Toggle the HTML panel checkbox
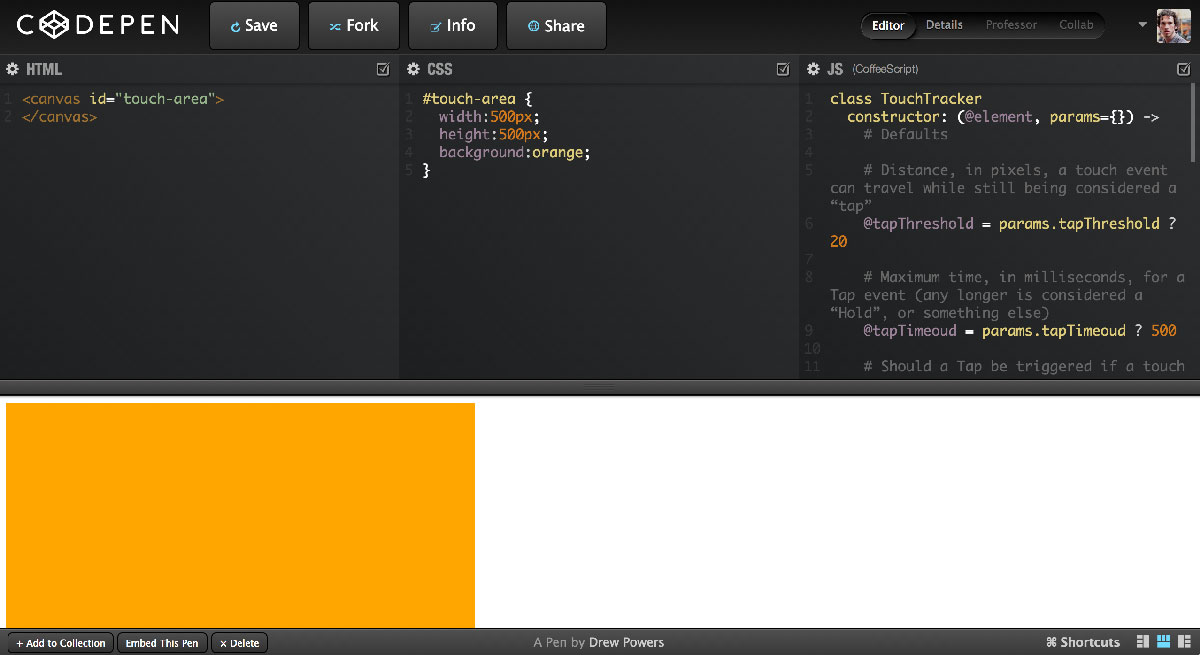This screenshot has height=655, width=1200. coord(382,69)
